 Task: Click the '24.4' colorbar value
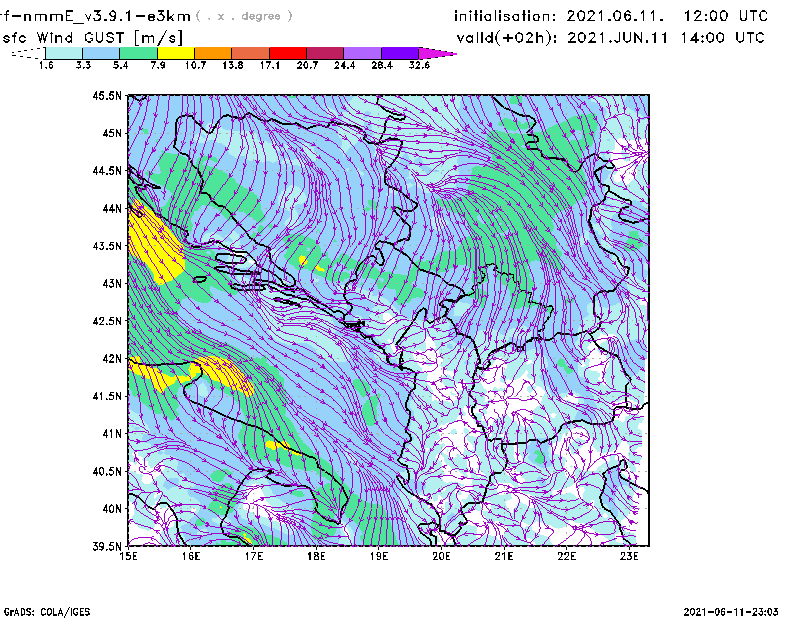(x=344, y=65)
